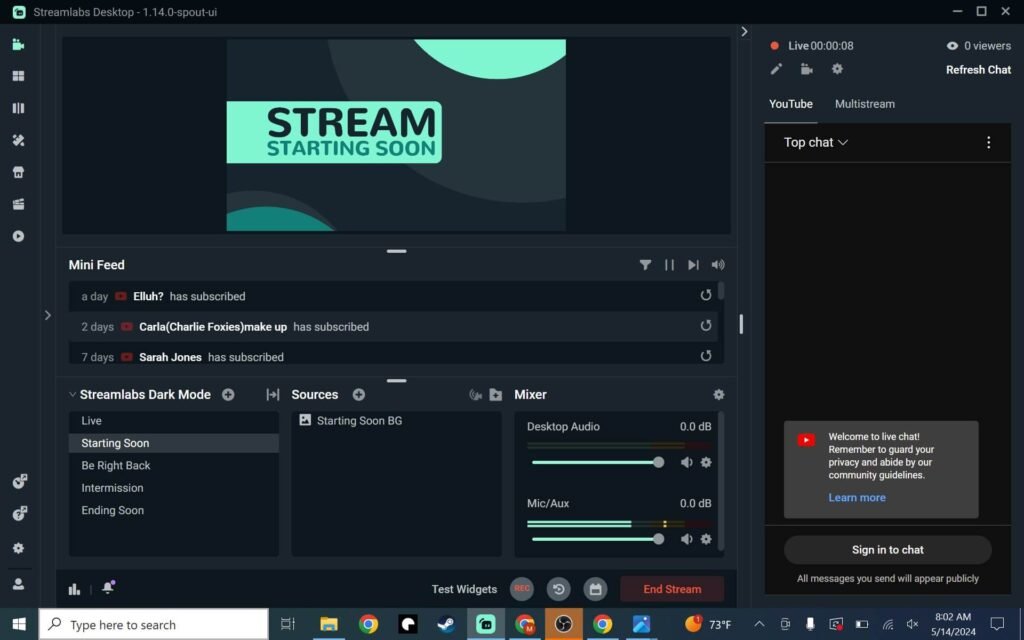Select the Starting Soon BG source

click(396, 421)
